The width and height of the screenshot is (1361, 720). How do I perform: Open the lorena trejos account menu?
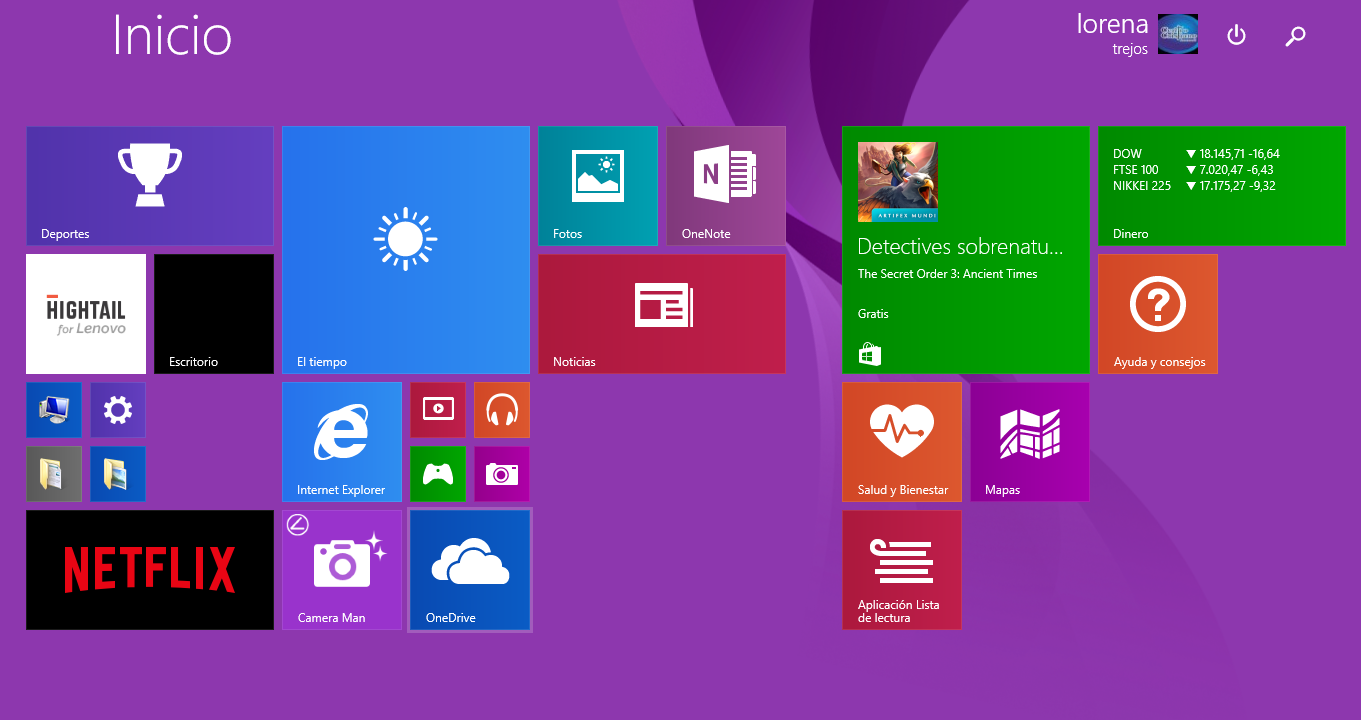(1137, 34)
